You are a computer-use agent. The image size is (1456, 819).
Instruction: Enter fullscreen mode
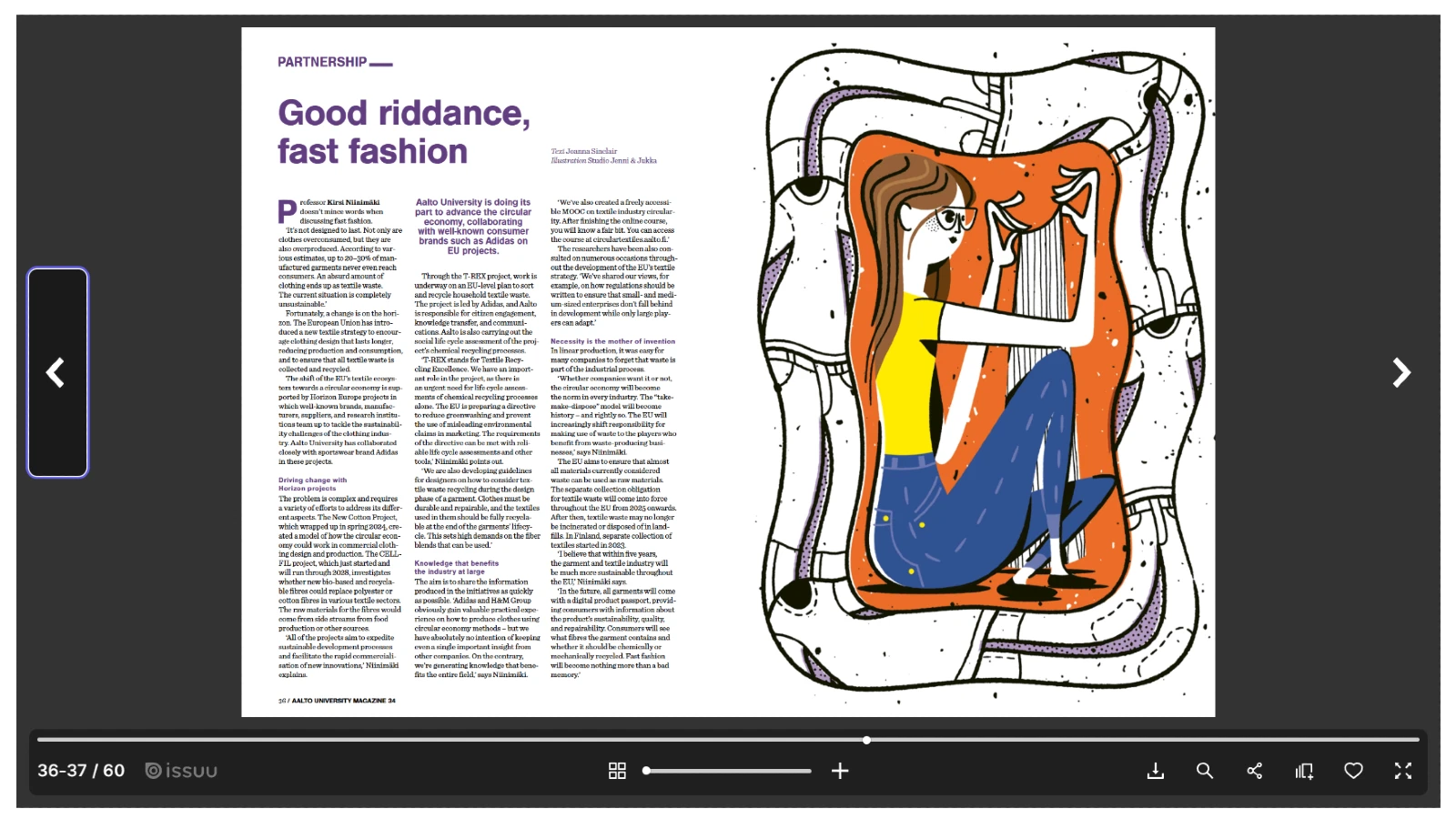(1403, 771)
